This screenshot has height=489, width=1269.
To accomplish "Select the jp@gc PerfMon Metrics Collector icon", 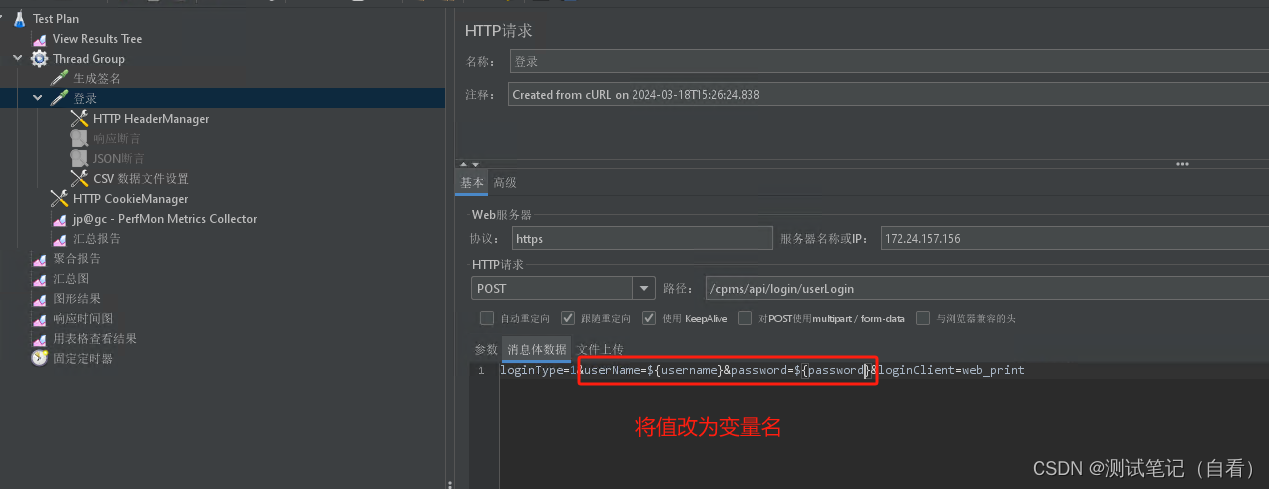I will pos(60,219).
